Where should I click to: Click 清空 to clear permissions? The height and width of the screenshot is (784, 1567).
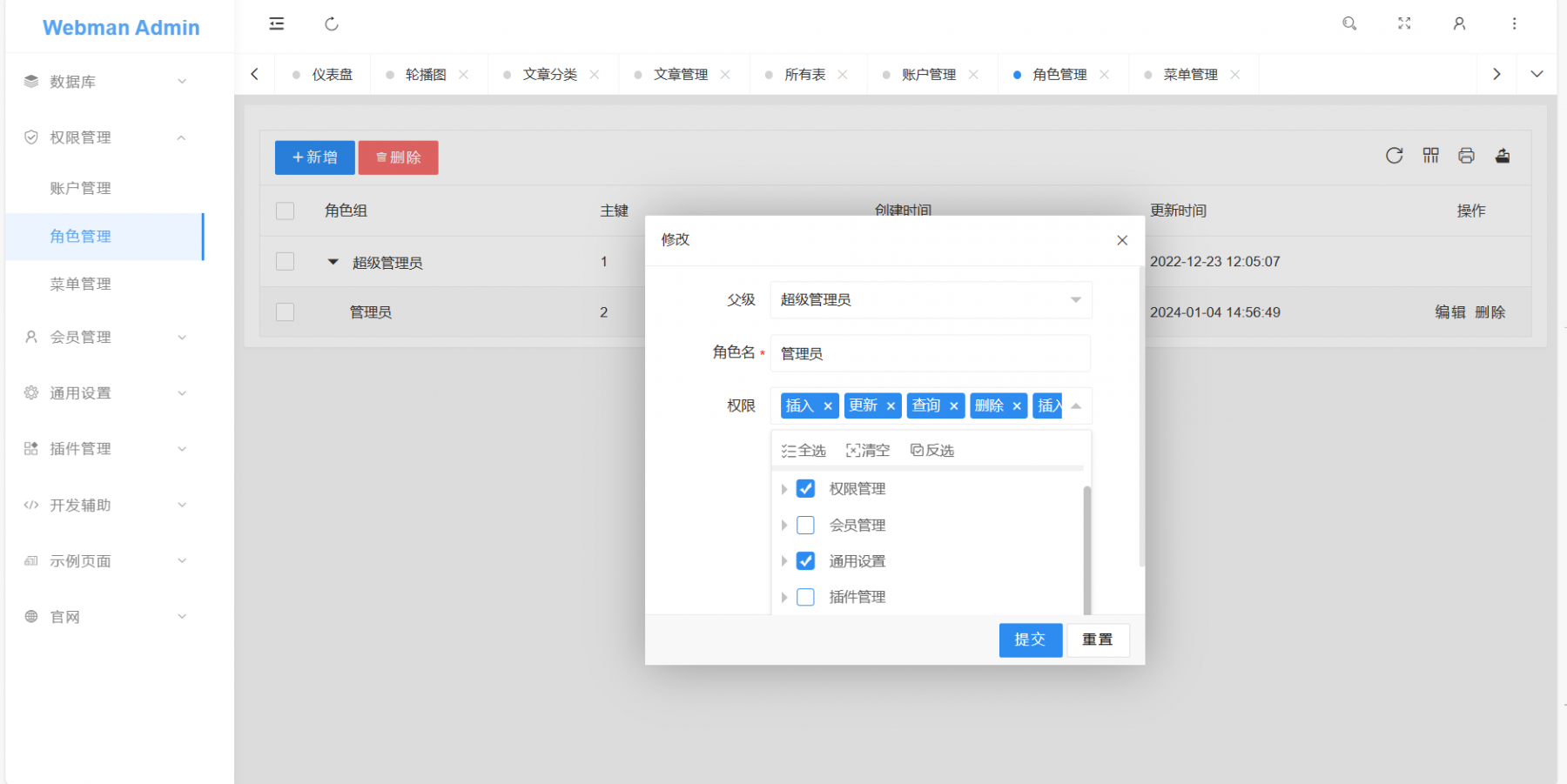pos(868,450)
